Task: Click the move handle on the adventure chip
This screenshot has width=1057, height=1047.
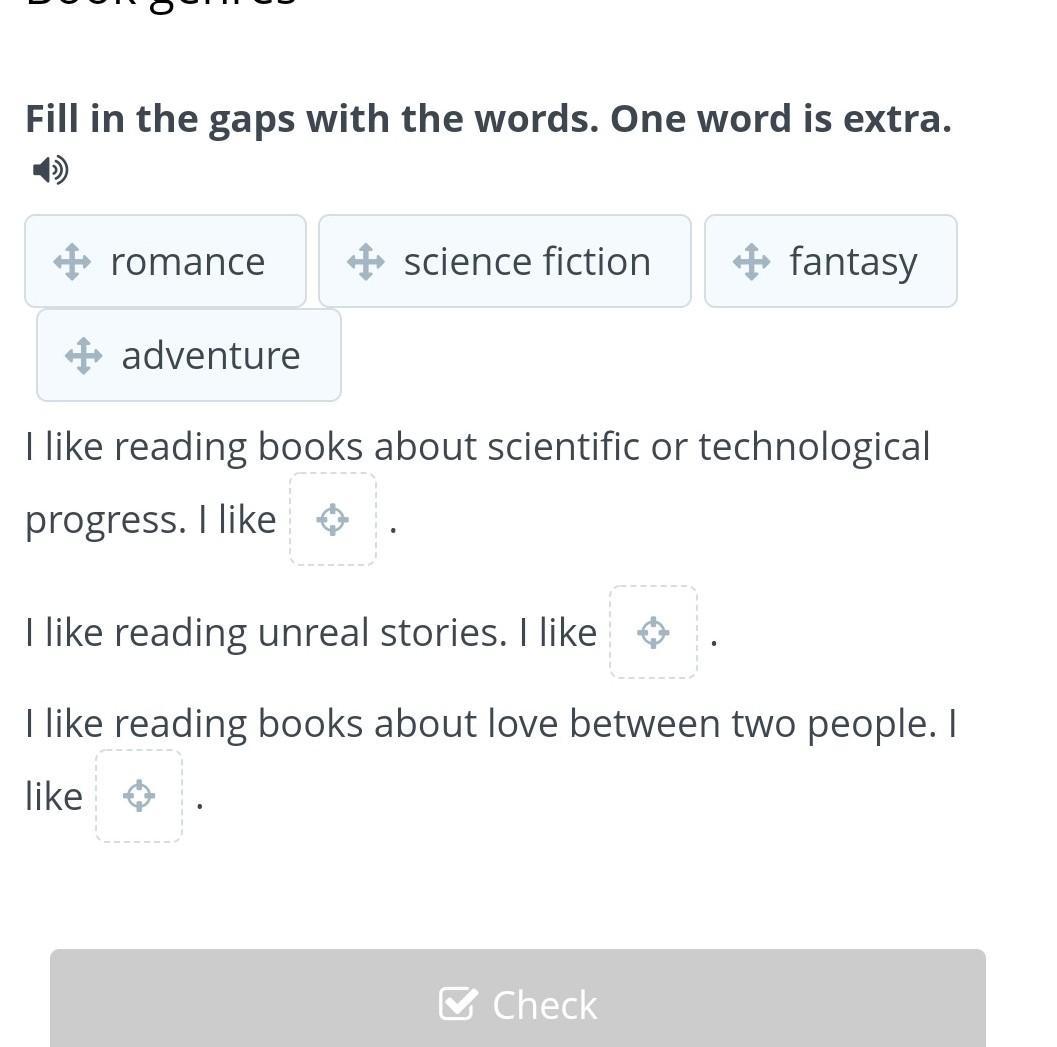Action: coord(84,355)
